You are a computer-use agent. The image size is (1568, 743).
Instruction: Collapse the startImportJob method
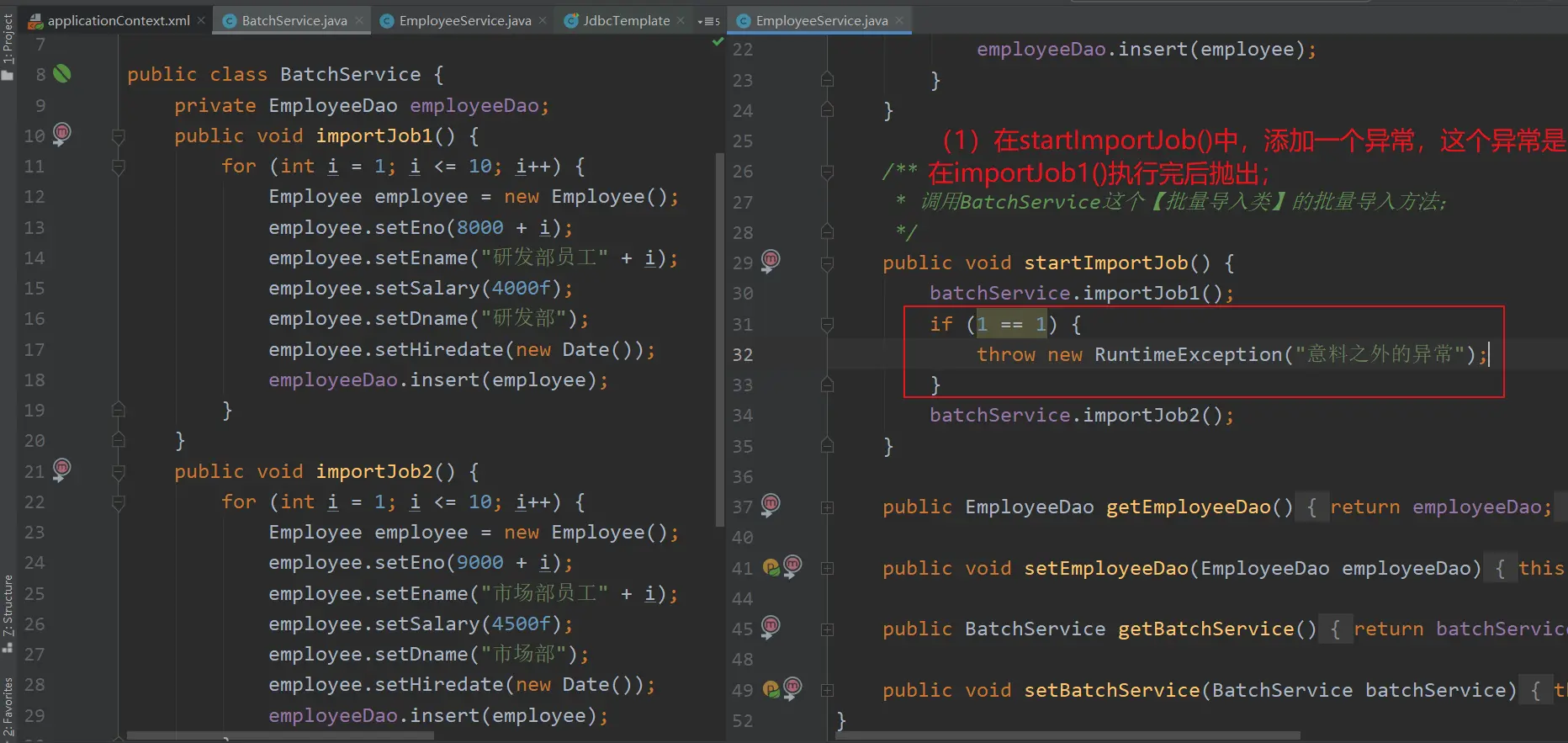point(827,263)
